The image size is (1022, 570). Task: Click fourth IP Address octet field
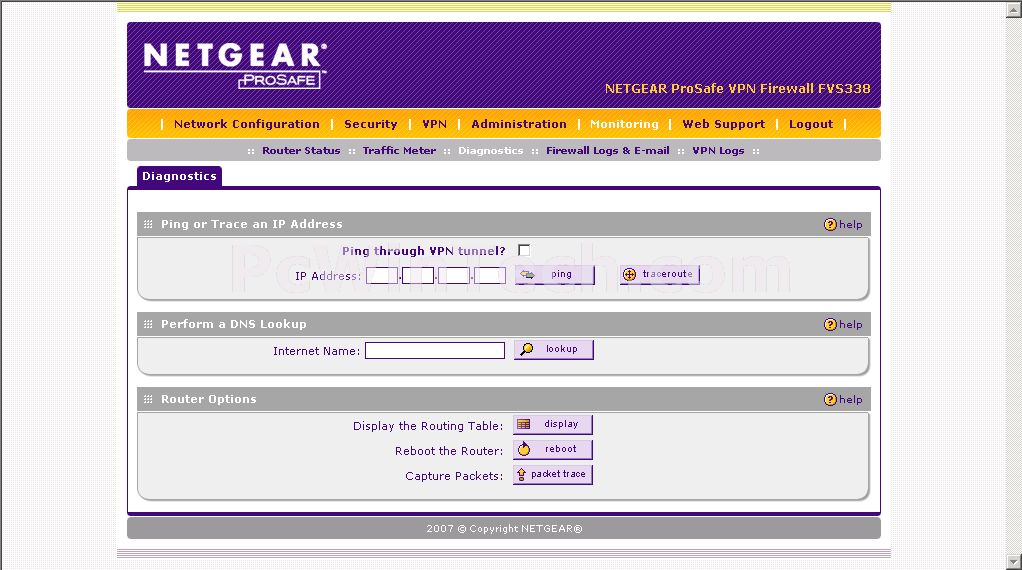[489, 276]
